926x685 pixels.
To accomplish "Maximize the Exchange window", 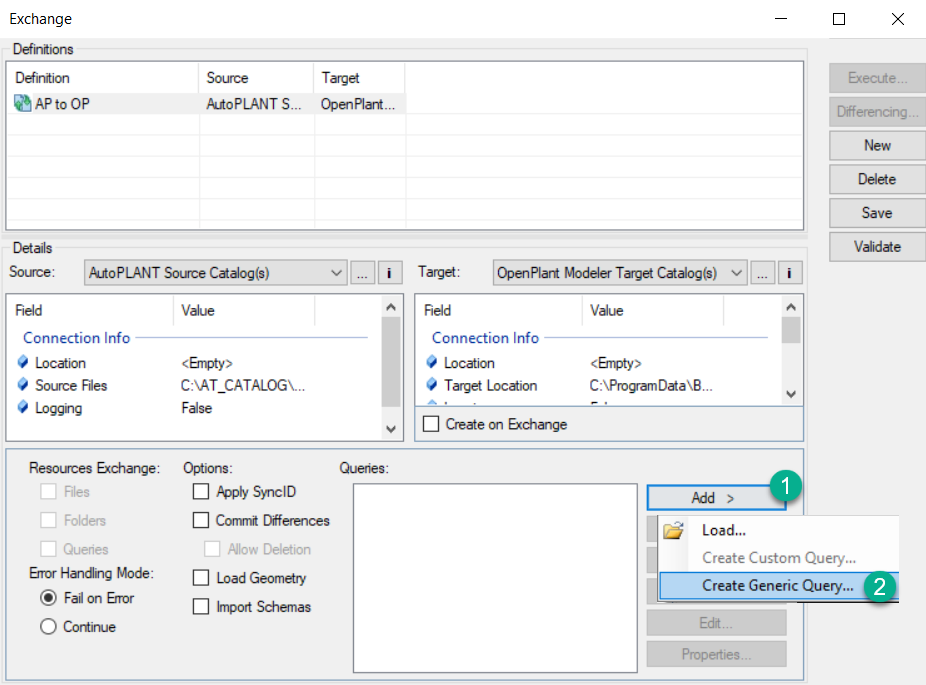I will pos(839,19).
